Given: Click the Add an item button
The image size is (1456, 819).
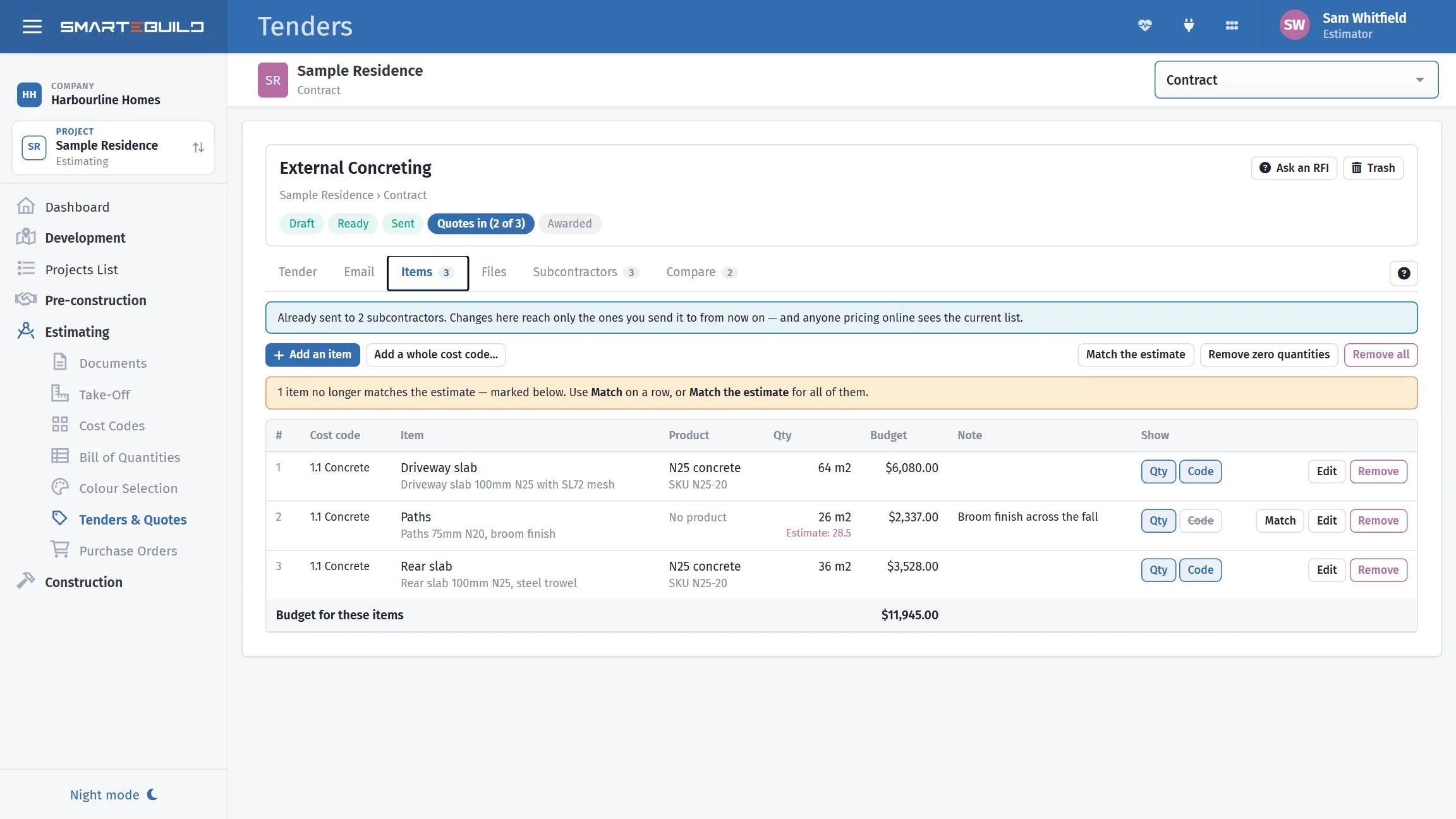Looking at the screenshot, I should (312, 355).
